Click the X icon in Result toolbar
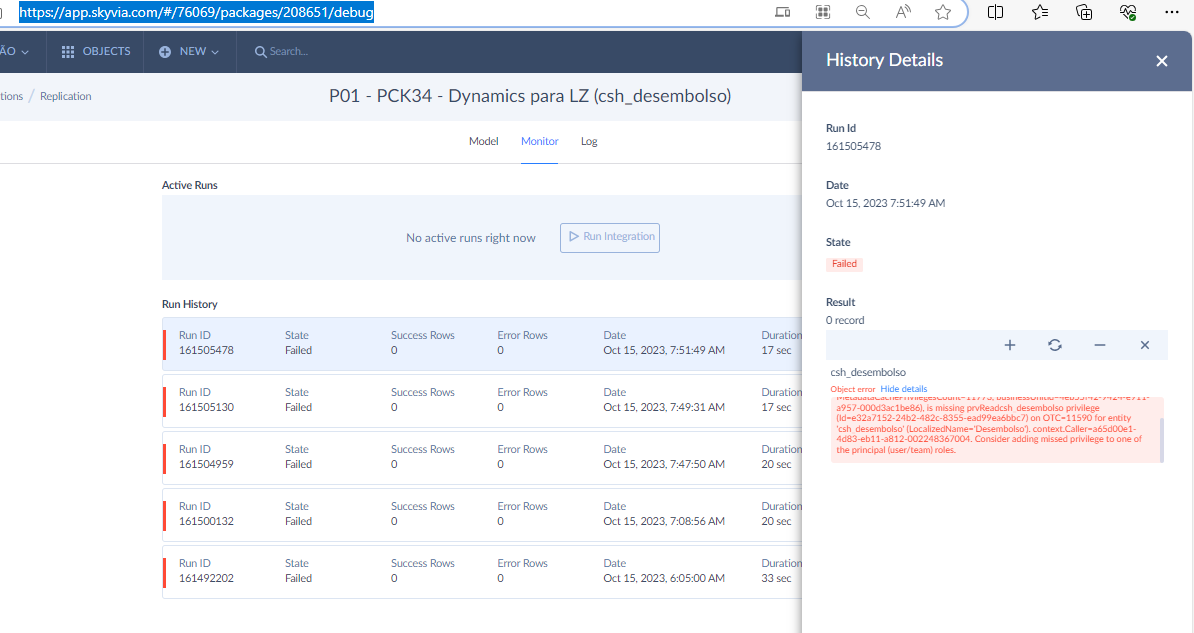Image resolution: width=1194 pixels, height=633 pixels. pyautogui.click(x=1145, y=345)
